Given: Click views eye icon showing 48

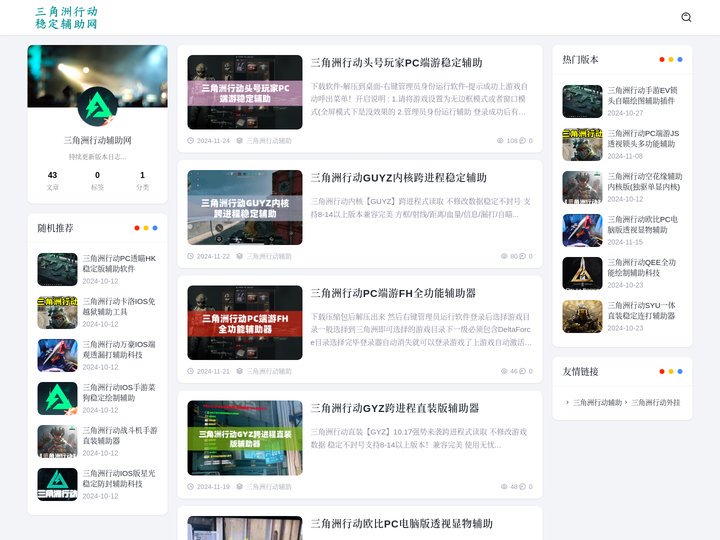Looking at the screenshot, I should click(504, 486).
